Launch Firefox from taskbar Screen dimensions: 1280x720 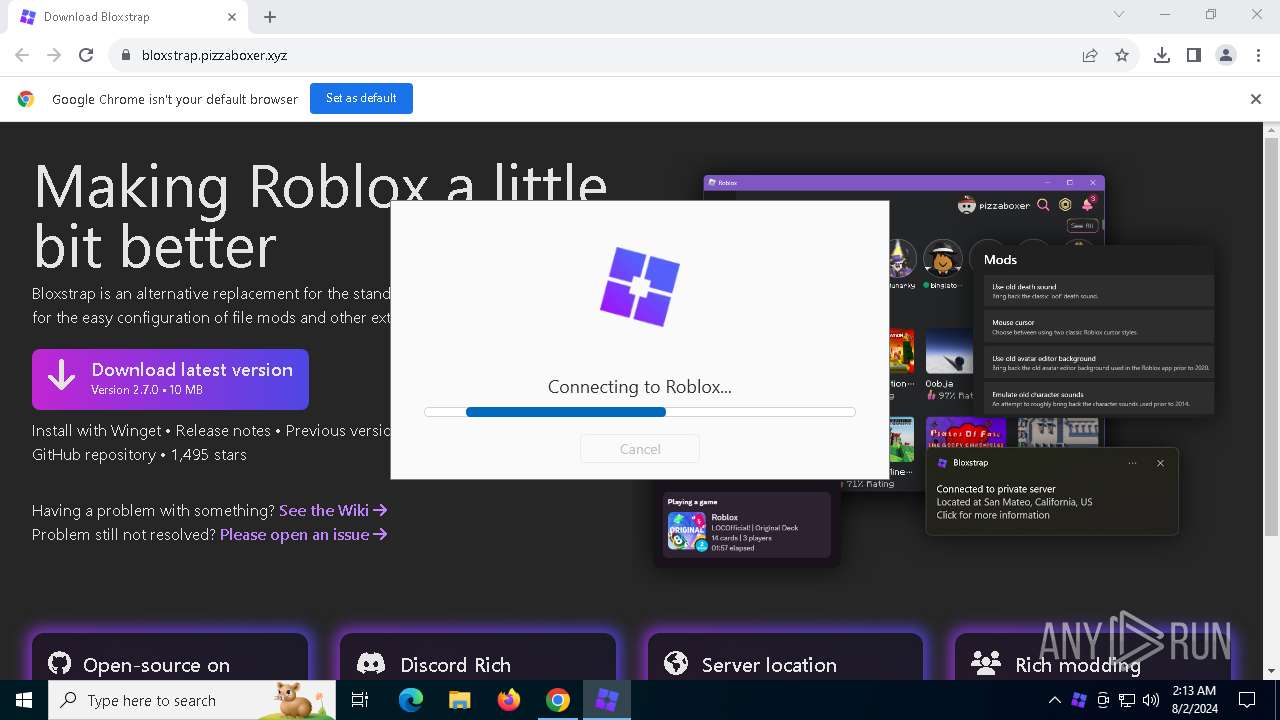click(x=509, y=700)
